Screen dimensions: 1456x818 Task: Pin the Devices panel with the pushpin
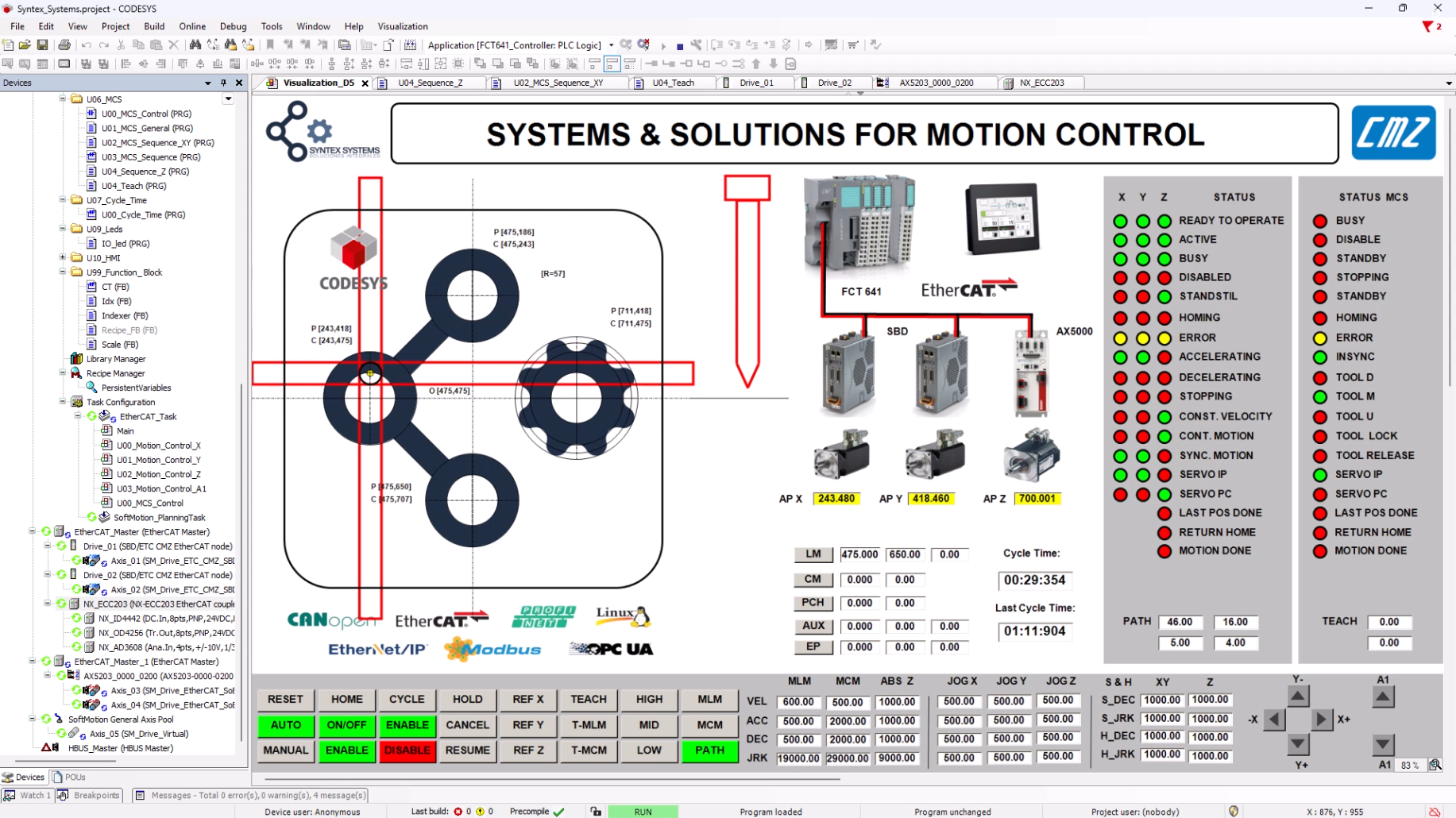coord(223,83)
